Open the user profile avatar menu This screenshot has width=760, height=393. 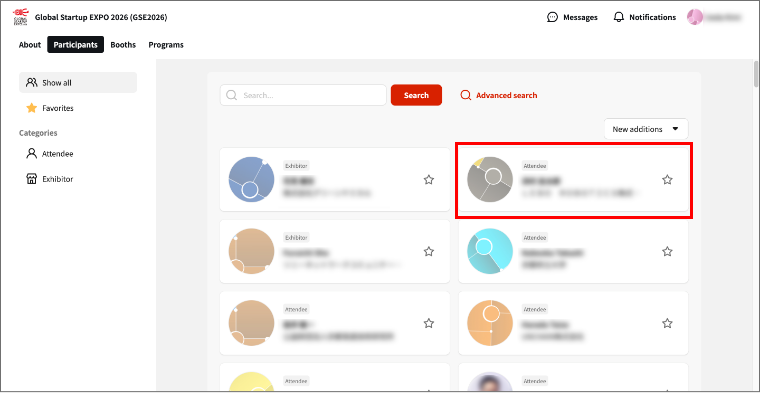click(695, 17)
